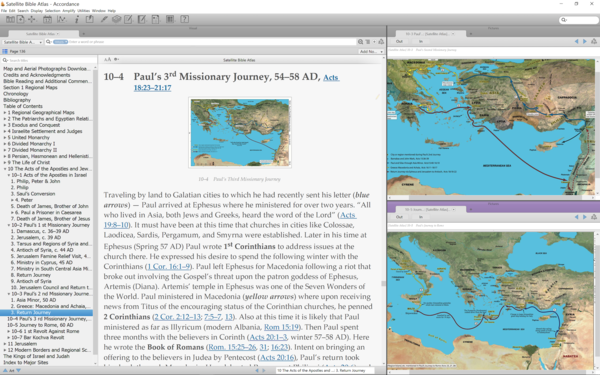Click the second pencil-note toolbar icon

(142, 19)
